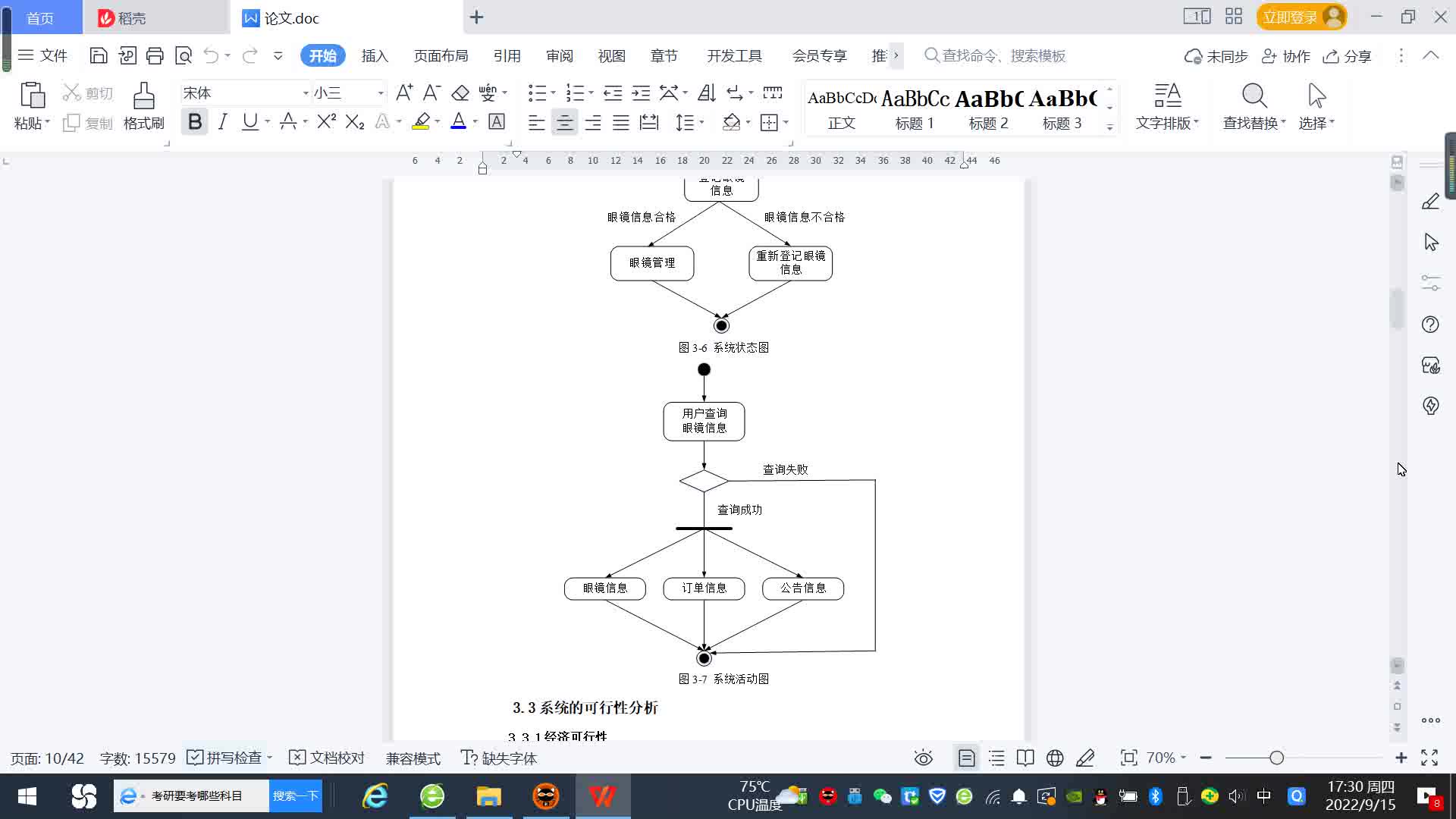Toggle Bold formatting
This screenshot has height=819, width=1456.
(x=195, y=121)
